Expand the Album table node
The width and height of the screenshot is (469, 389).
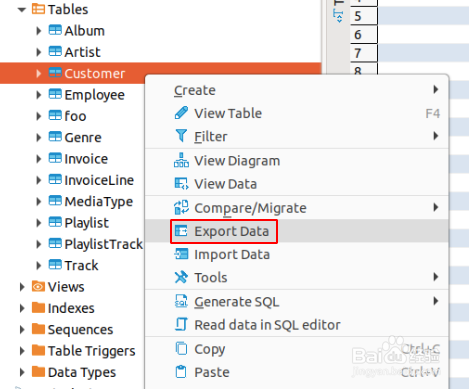point(39,31)
